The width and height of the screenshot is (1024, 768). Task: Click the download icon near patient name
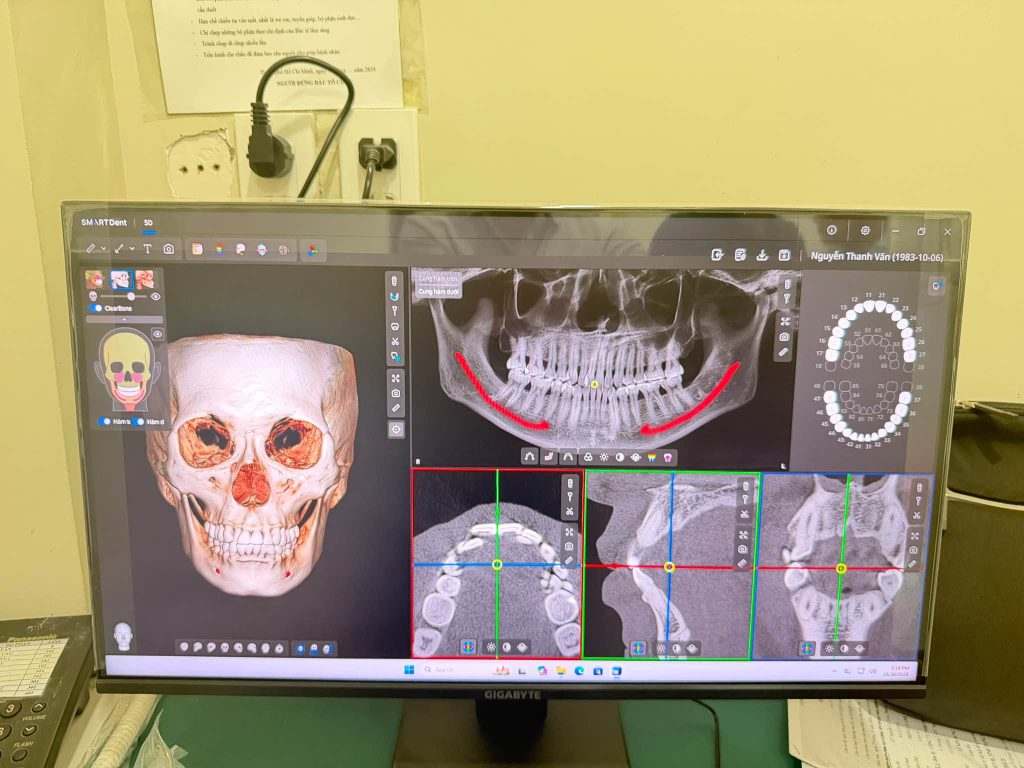point(762,255)
